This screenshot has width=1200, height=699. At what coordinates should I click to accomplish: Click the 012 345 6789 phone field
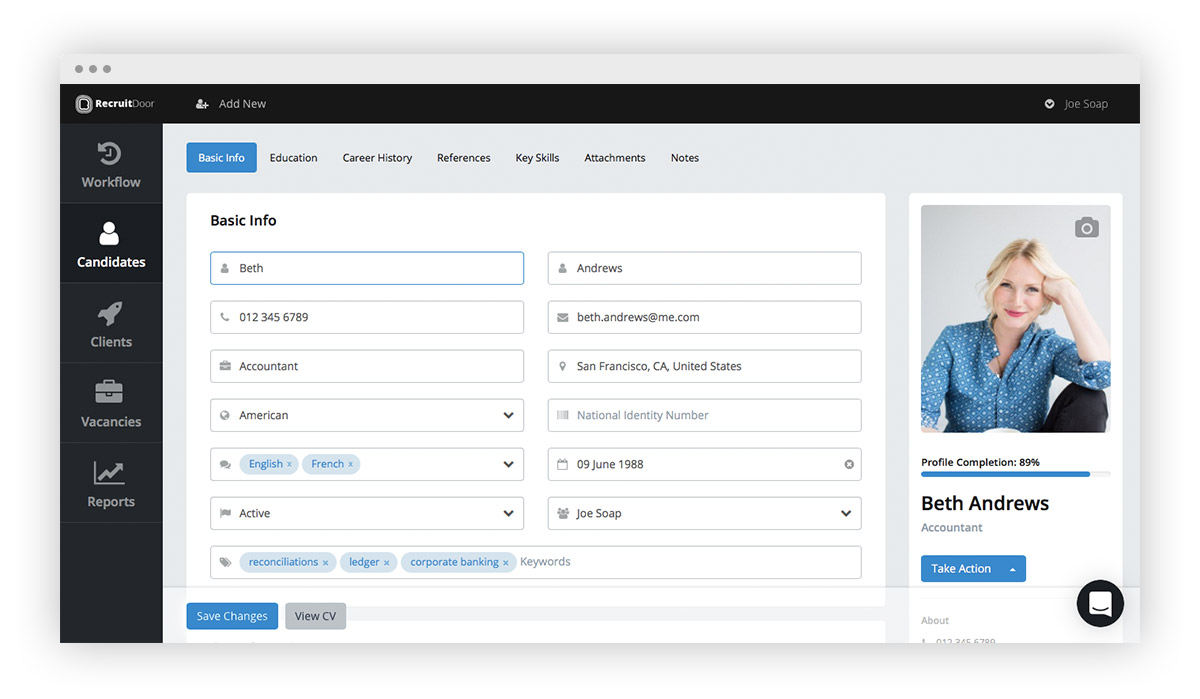[x=367, y=317]
